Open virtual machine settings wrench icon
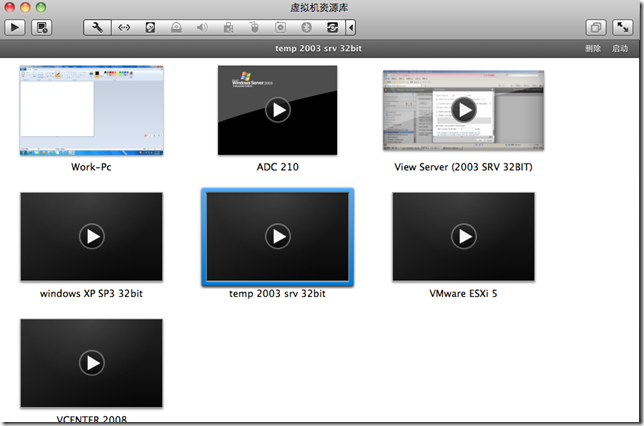This screenshot has width=644, height=426. [97, 28]
